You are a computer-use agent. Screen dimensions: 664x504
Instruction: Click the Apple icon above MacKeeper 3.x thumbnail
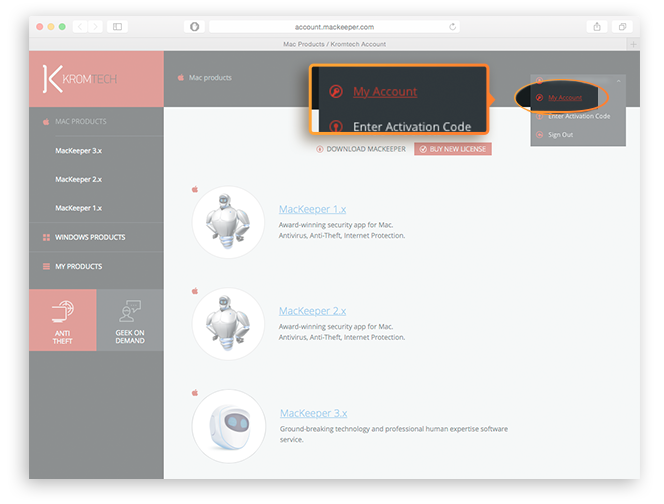coord(195,393)
